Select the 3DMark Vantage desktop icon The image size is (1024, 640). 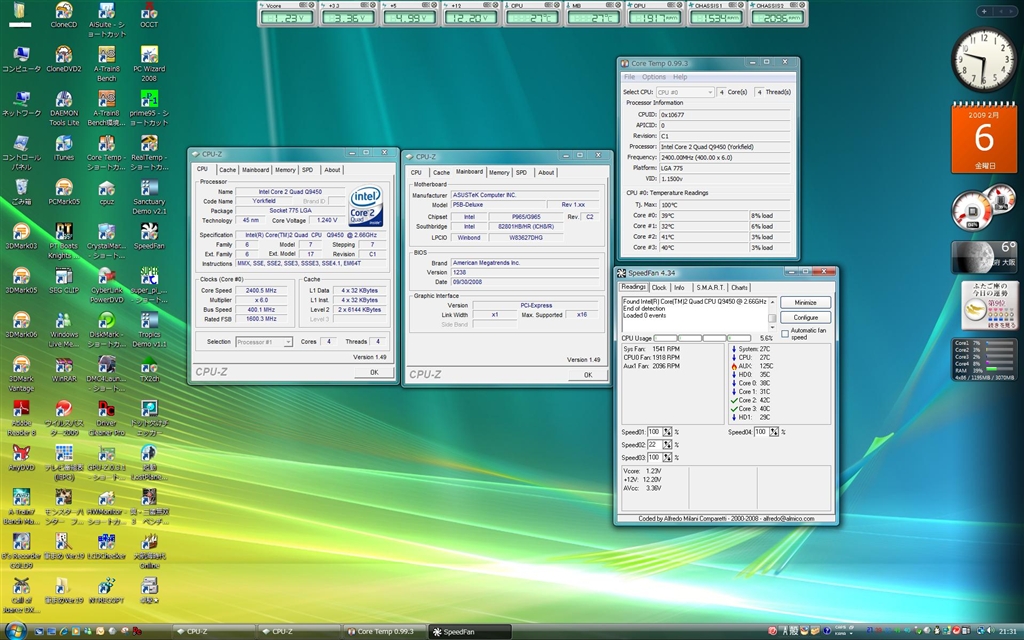(x=22, y=374)
